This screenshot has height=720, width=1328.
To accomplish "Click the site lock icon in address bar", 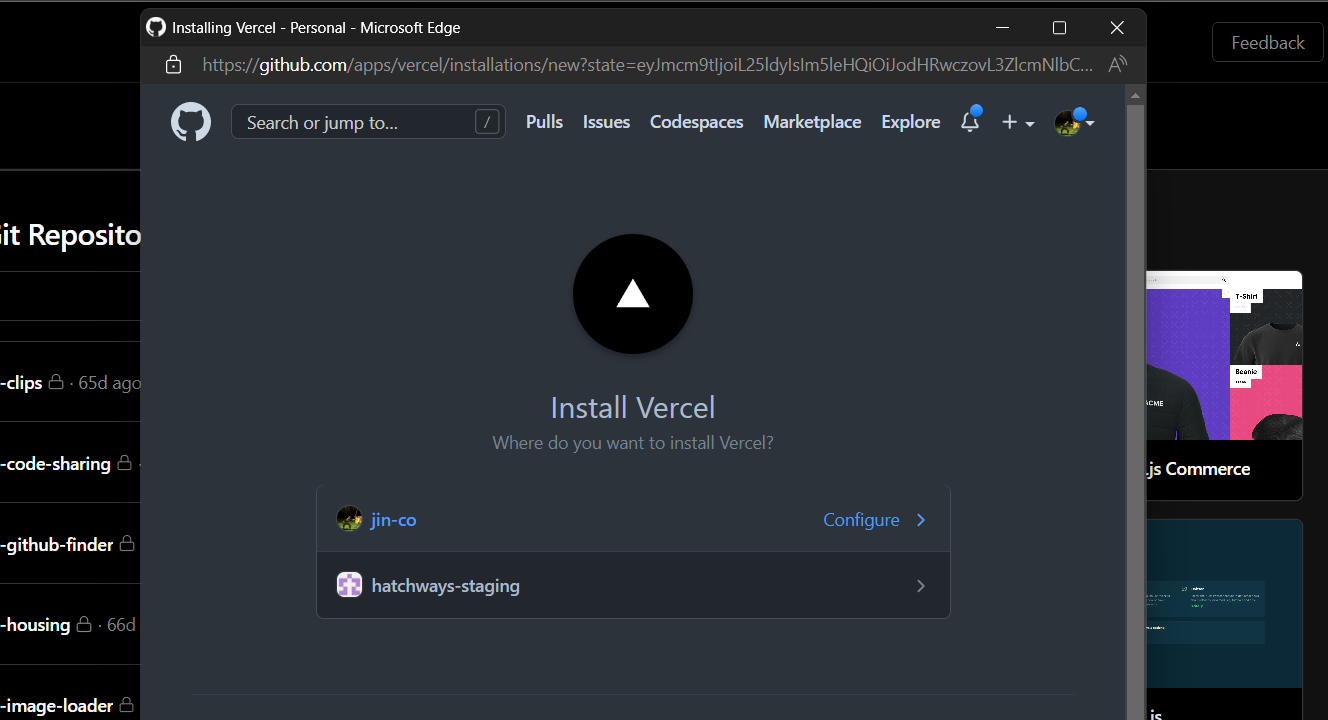I will click(173, 65).
